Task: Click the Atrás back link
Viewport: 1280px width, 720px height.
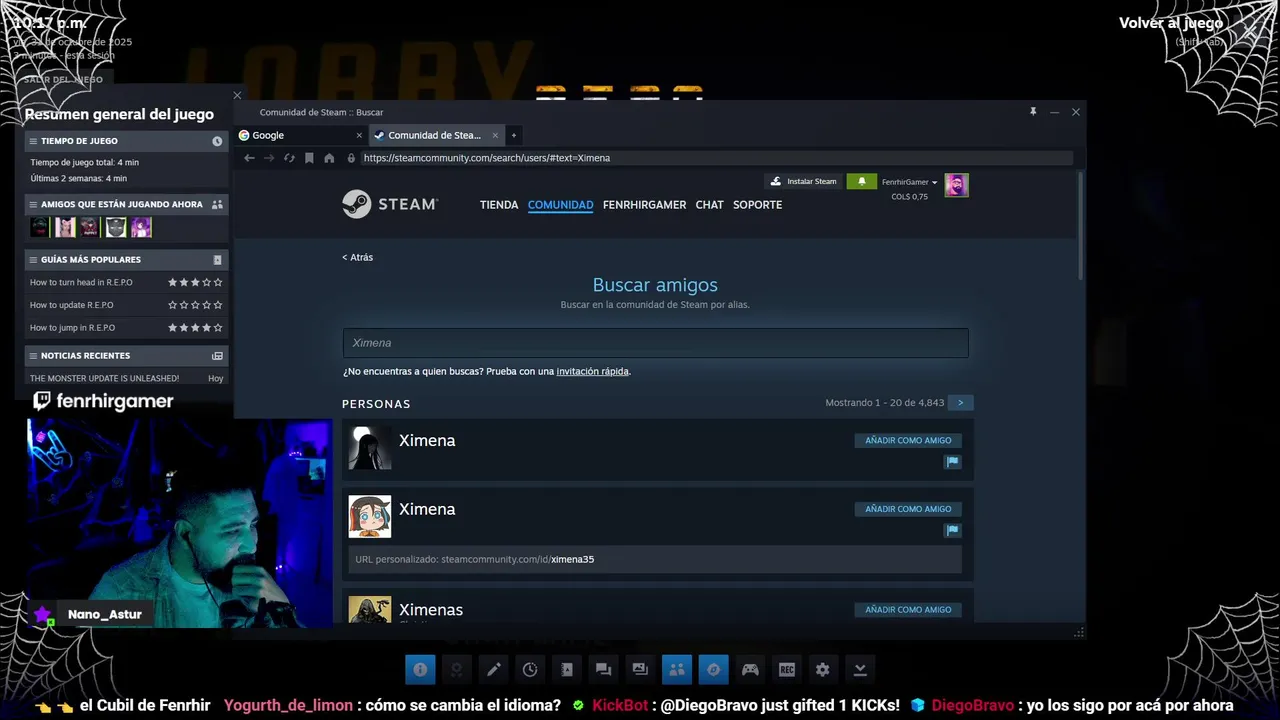Action: coord(357,257)
